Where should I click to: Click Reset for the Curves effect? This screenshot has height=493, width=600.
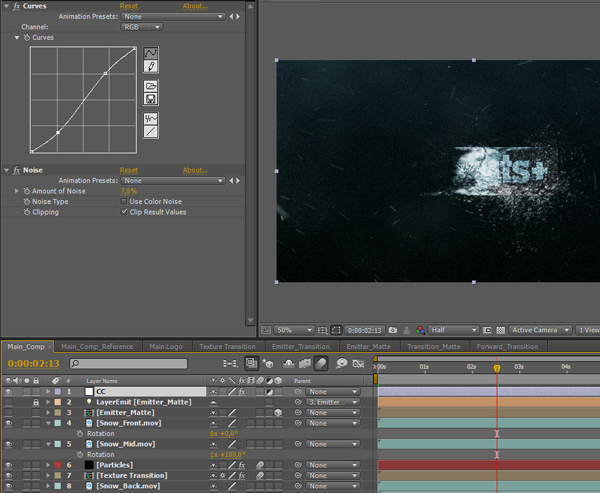pos(129,6)
